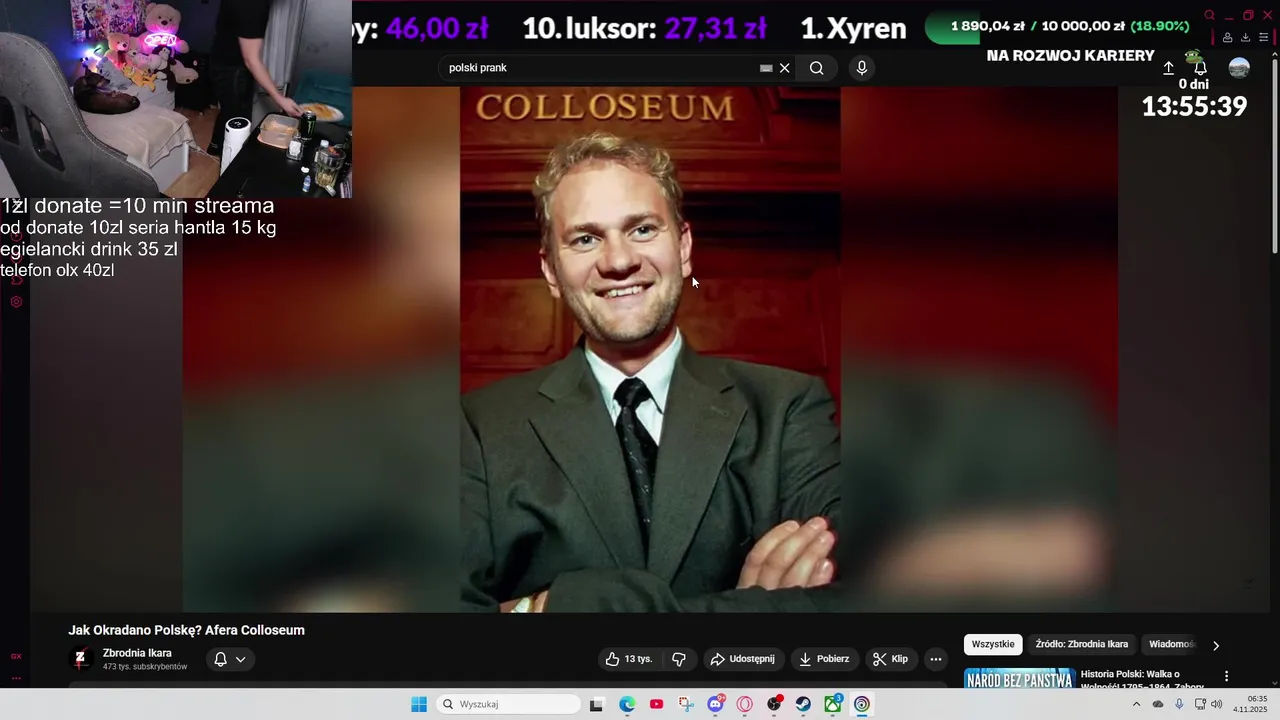Click the system tray microphone icon
The image size is (1280, 720).
click(x=1179, y=704)
